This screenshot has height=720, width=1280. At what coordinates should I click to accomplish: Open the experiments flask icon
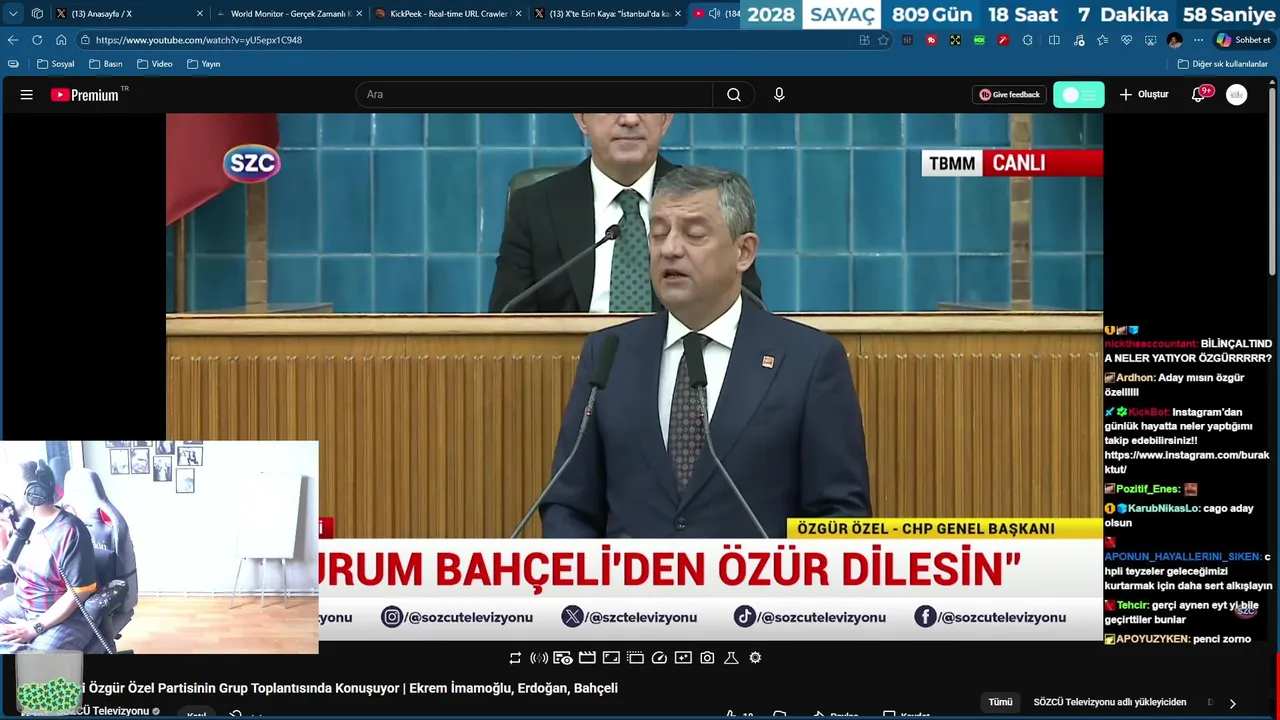pyautogui.click(x=731, y=657)
